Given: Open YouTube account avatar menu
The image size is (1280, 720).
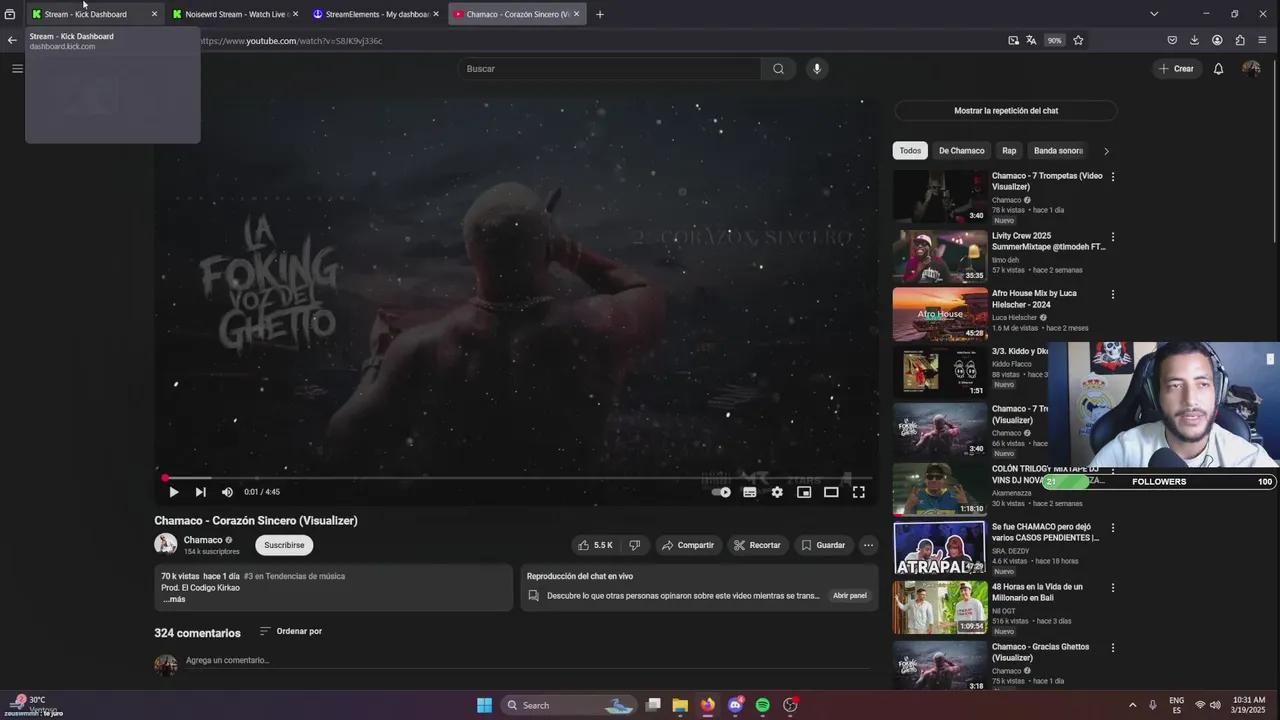Looking at the screenshot, I should 1251,69.
